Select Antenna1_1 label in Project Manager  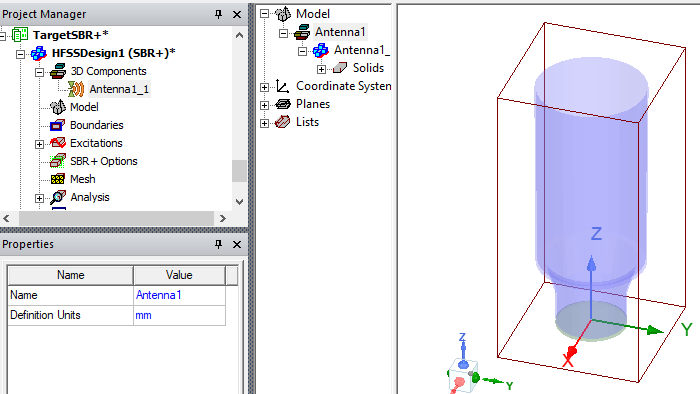coord(119,89)
